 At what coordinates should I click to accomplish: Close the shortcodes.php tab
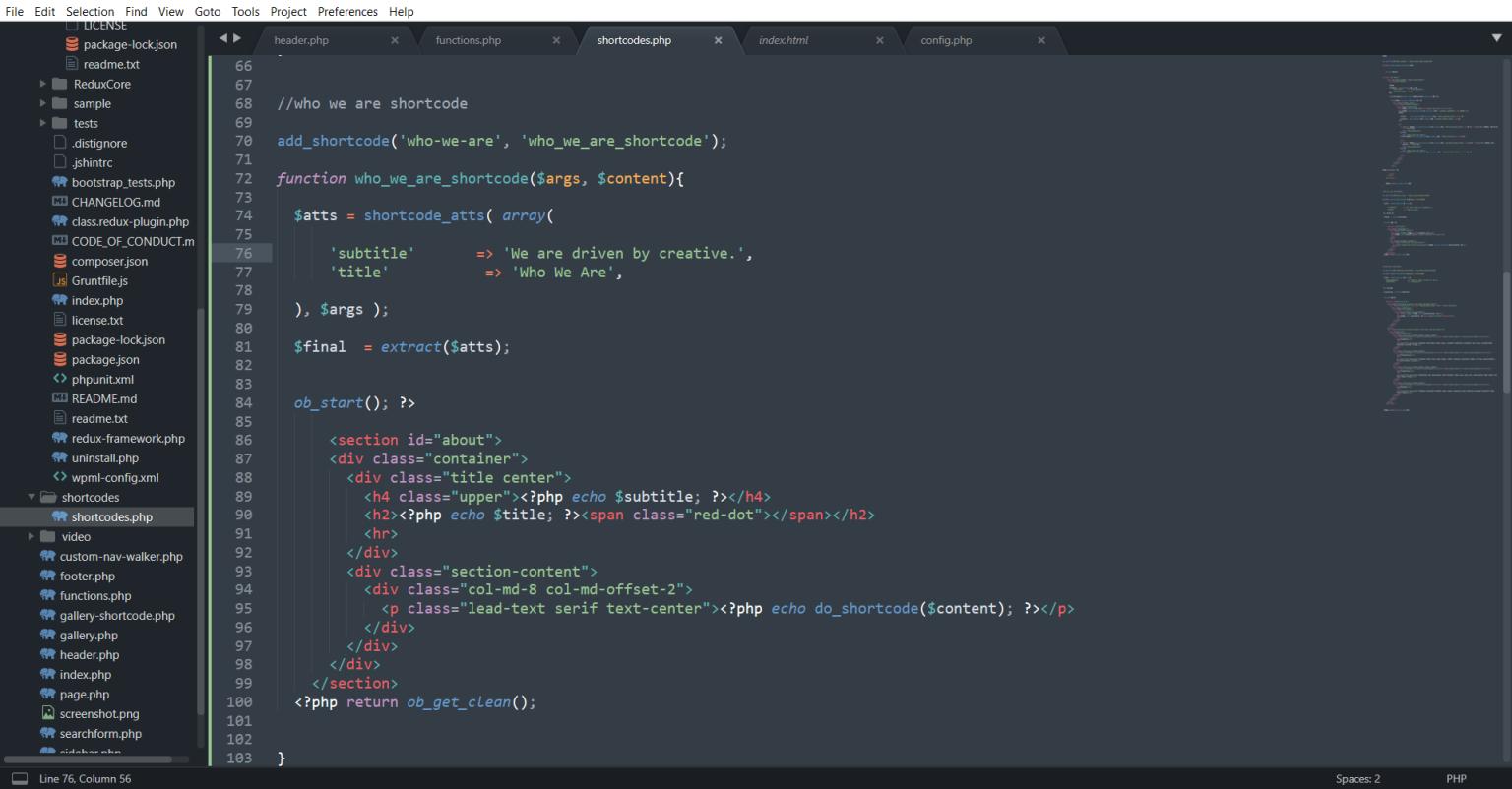pos(718,40)
